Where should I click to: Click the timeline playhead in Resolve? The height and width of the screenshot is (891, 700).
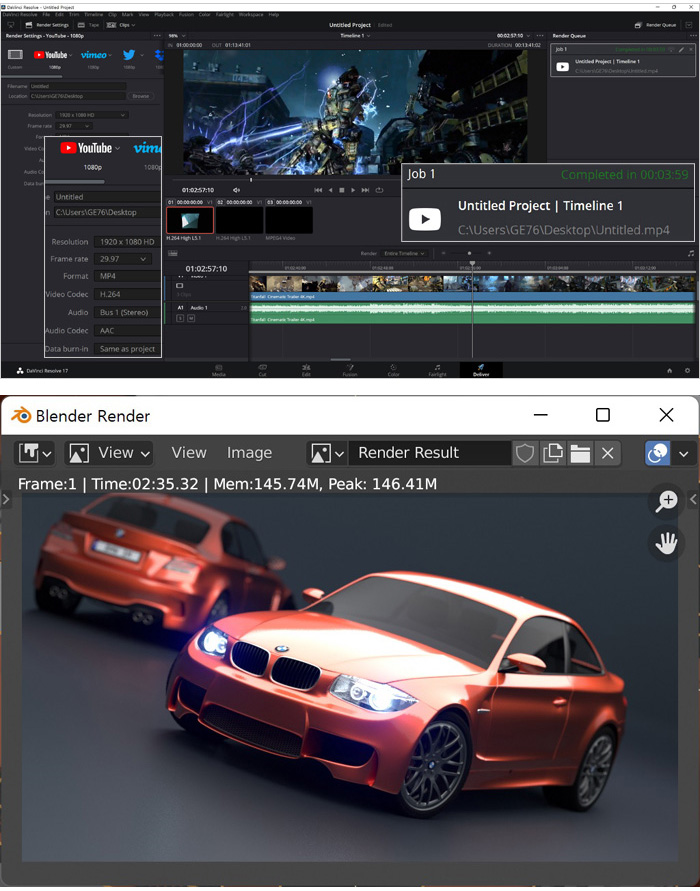(x=473, y=264)
